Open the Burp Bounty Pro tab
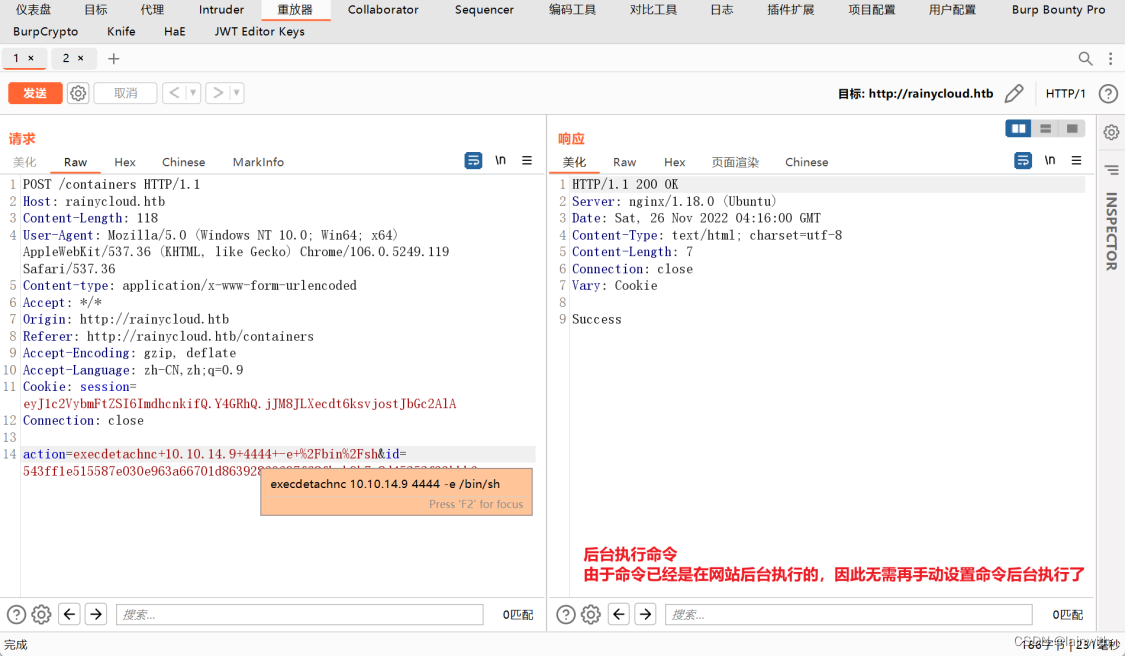Image resolution: width=1125 pixels, height=656 pixels. 1058,10
